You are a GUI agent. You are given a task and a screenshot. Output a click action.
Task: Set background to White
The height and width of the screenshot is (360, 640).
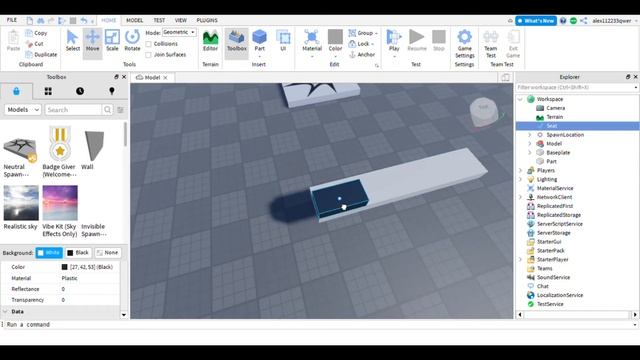pos(49,253)
